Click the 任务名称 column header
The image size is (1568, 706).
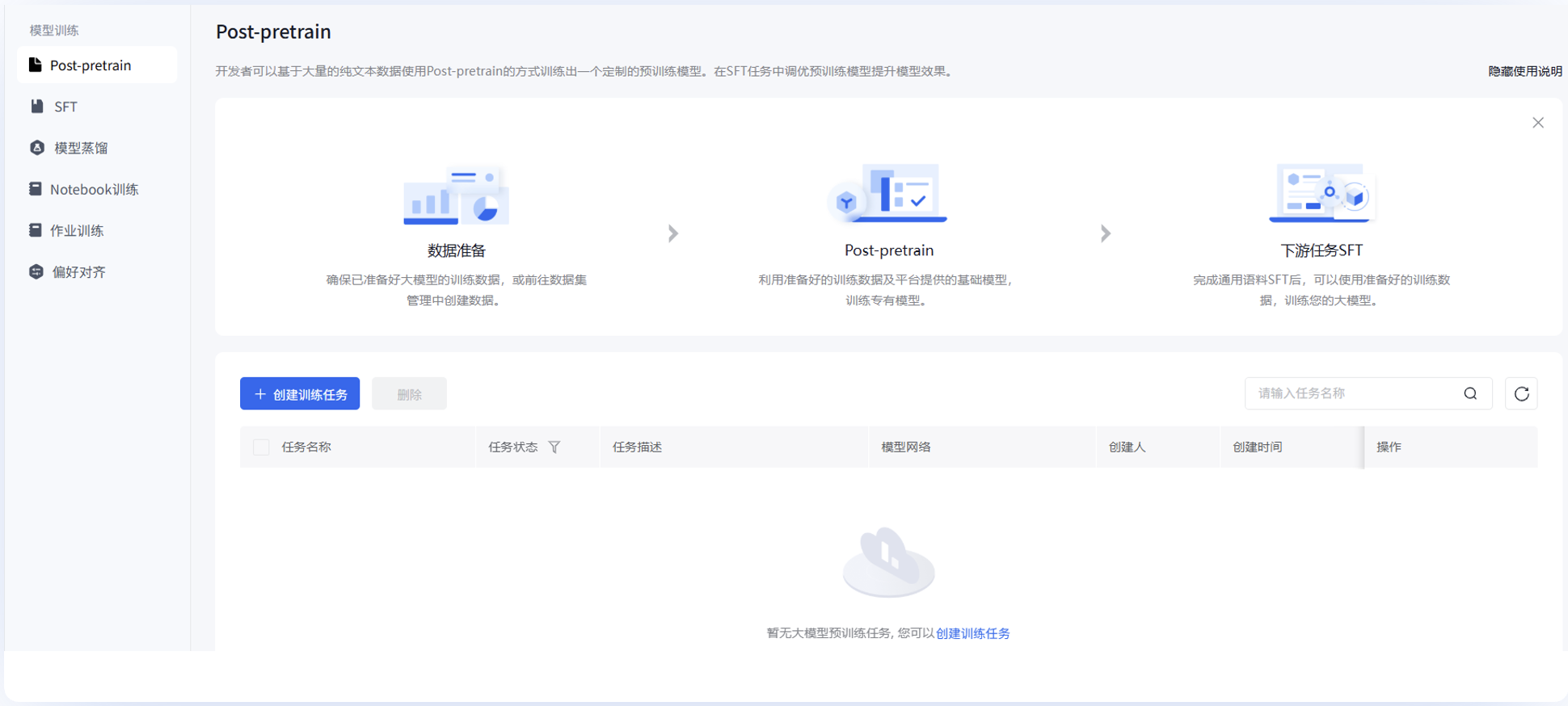click(306, 447)
